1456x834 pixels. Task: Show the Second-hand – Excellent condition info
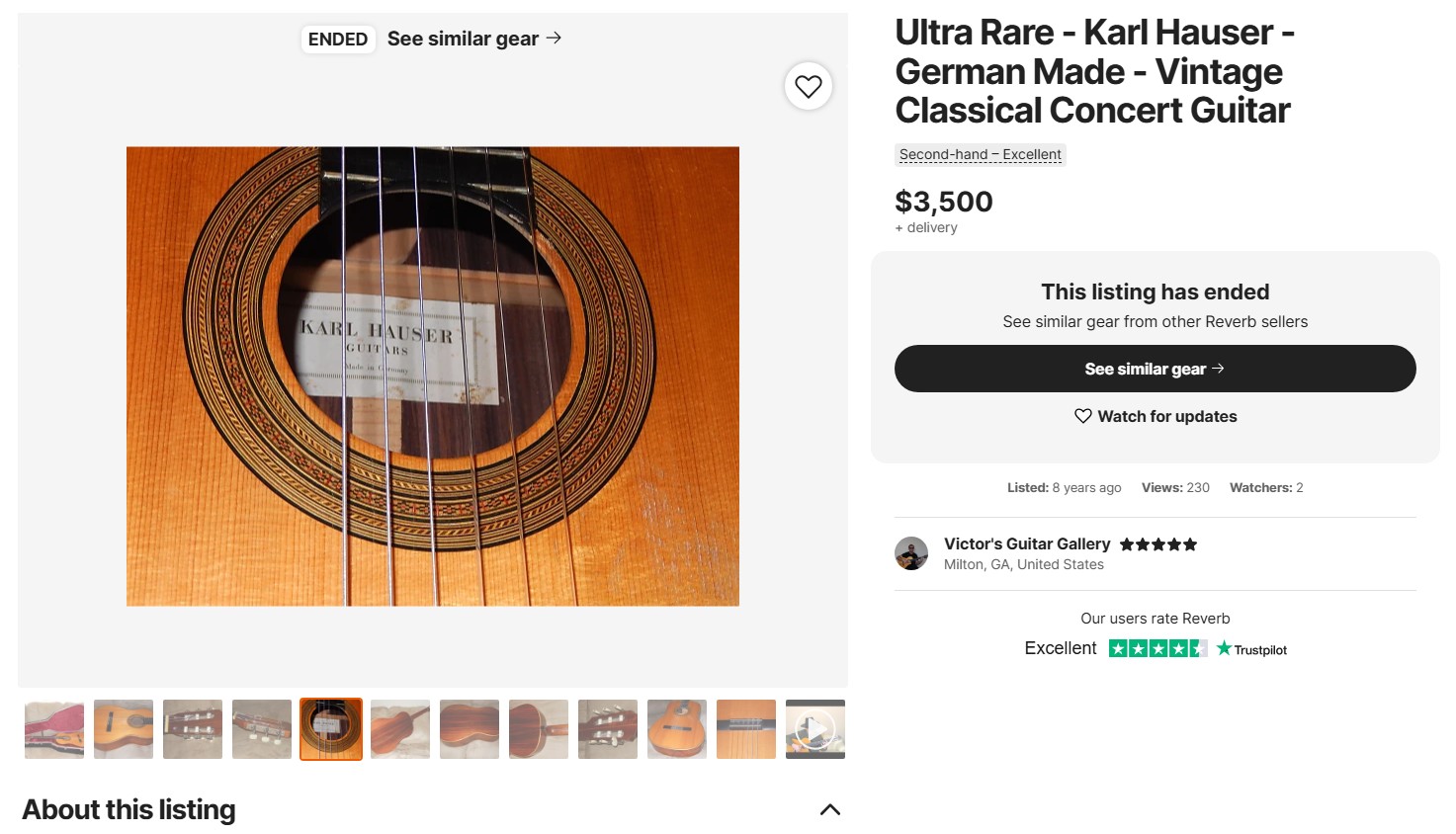coord(980,155)
